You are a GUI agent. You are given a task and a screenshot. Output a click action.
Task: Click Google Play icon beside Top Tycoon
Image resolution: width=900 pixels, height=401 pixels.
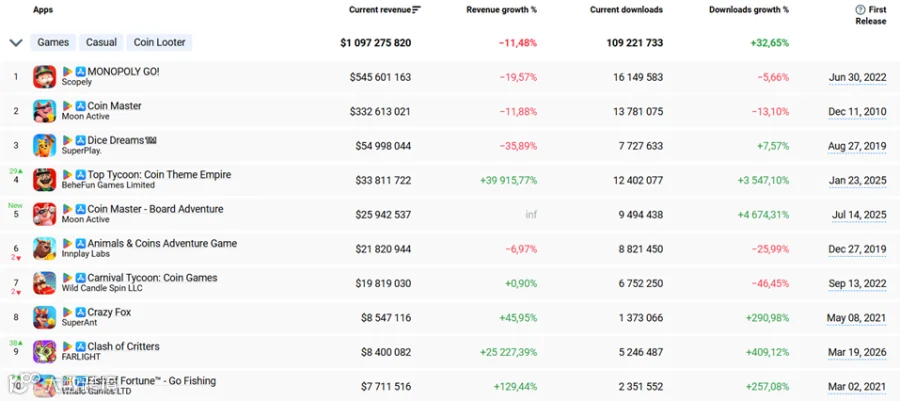click(68, 175)
